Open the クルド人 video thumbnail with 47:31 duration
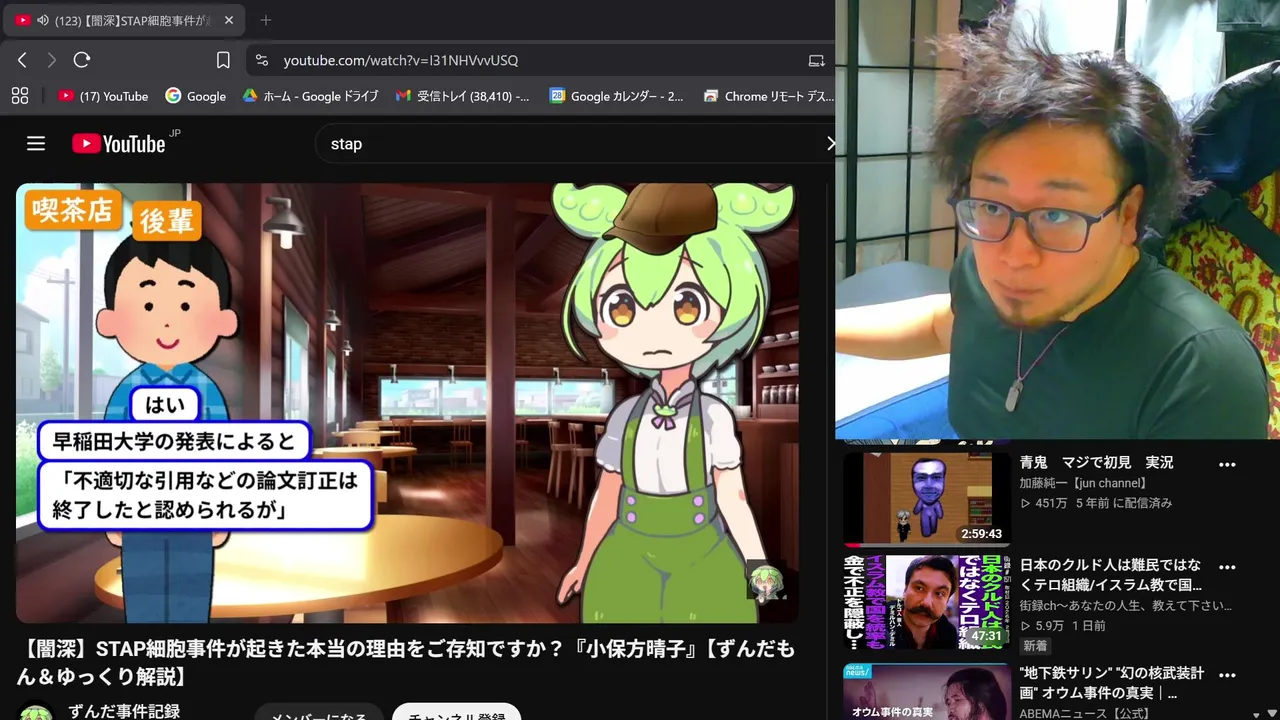 pyautogui.click(x=927, y=602)
